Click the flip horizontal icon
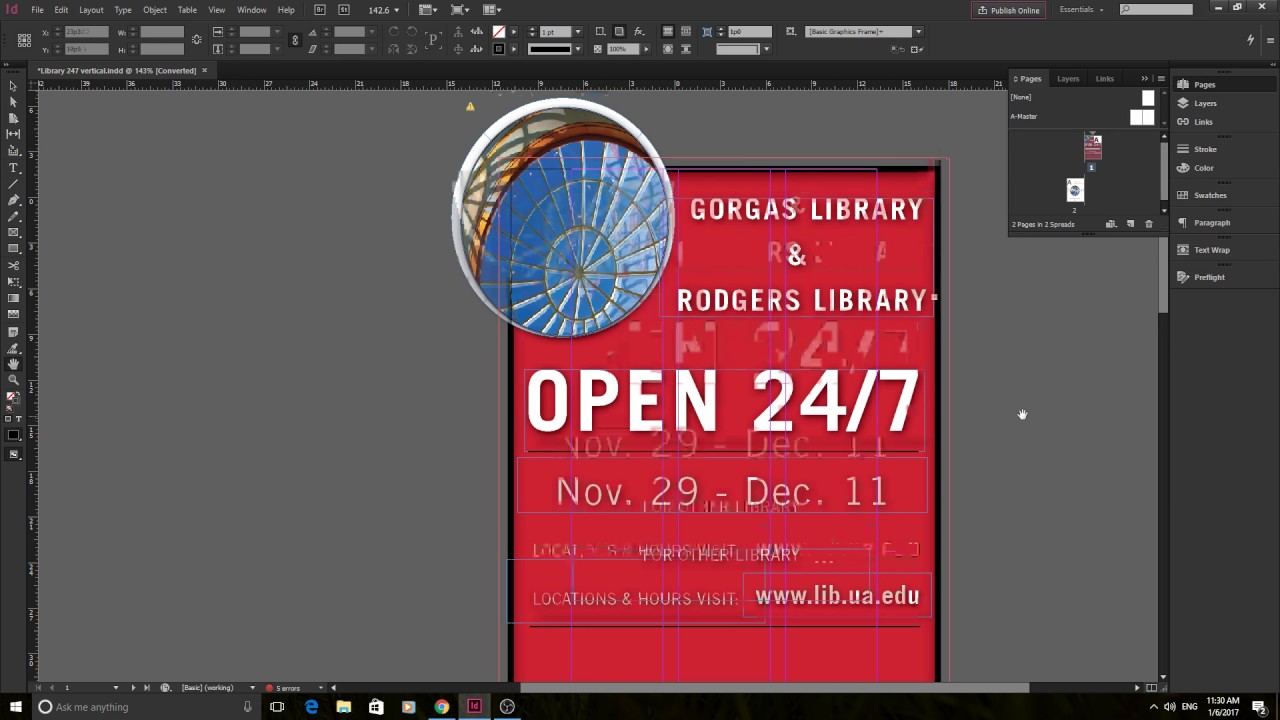 393,49
